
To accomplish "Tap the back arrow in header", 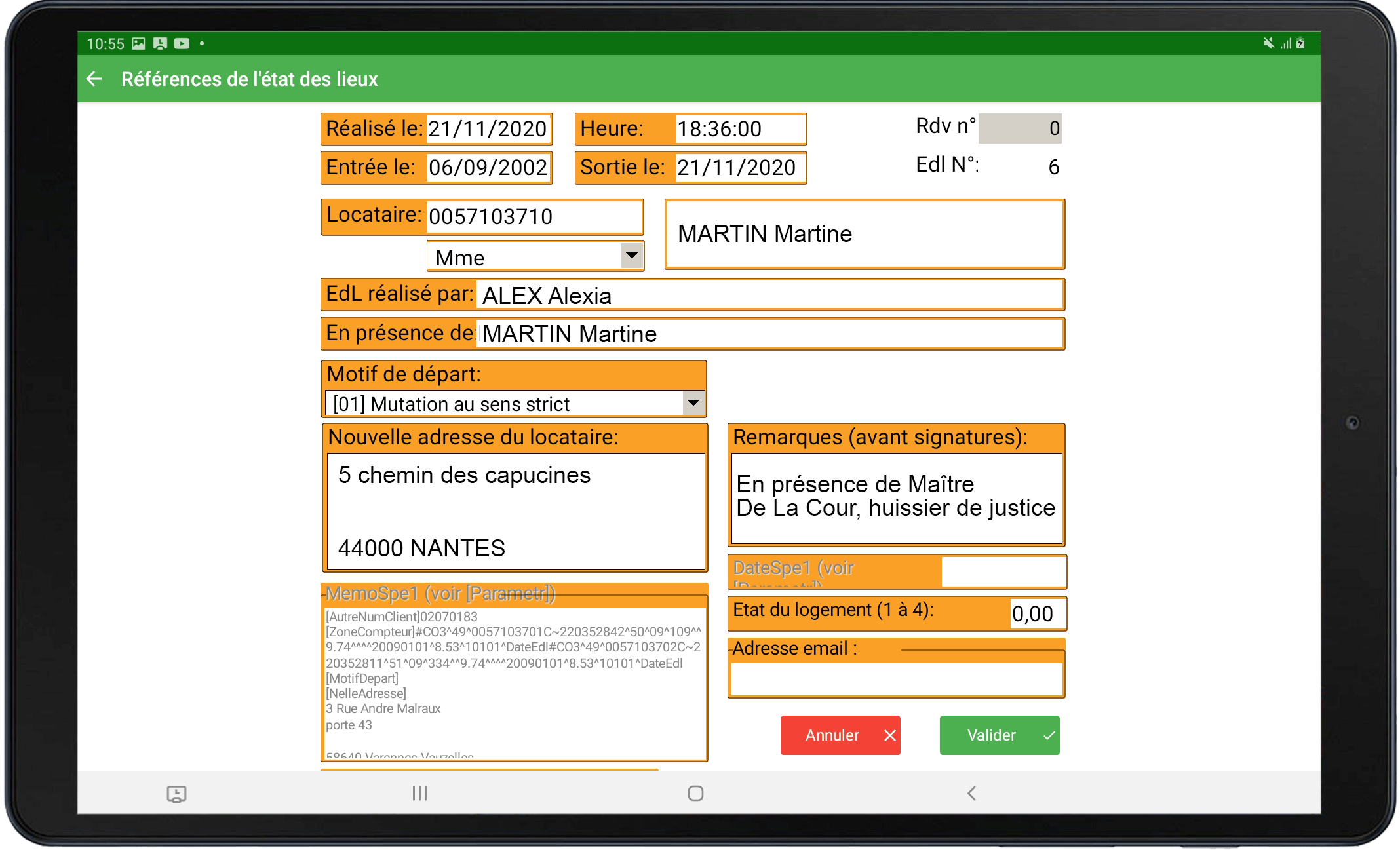I will [94, 79].
